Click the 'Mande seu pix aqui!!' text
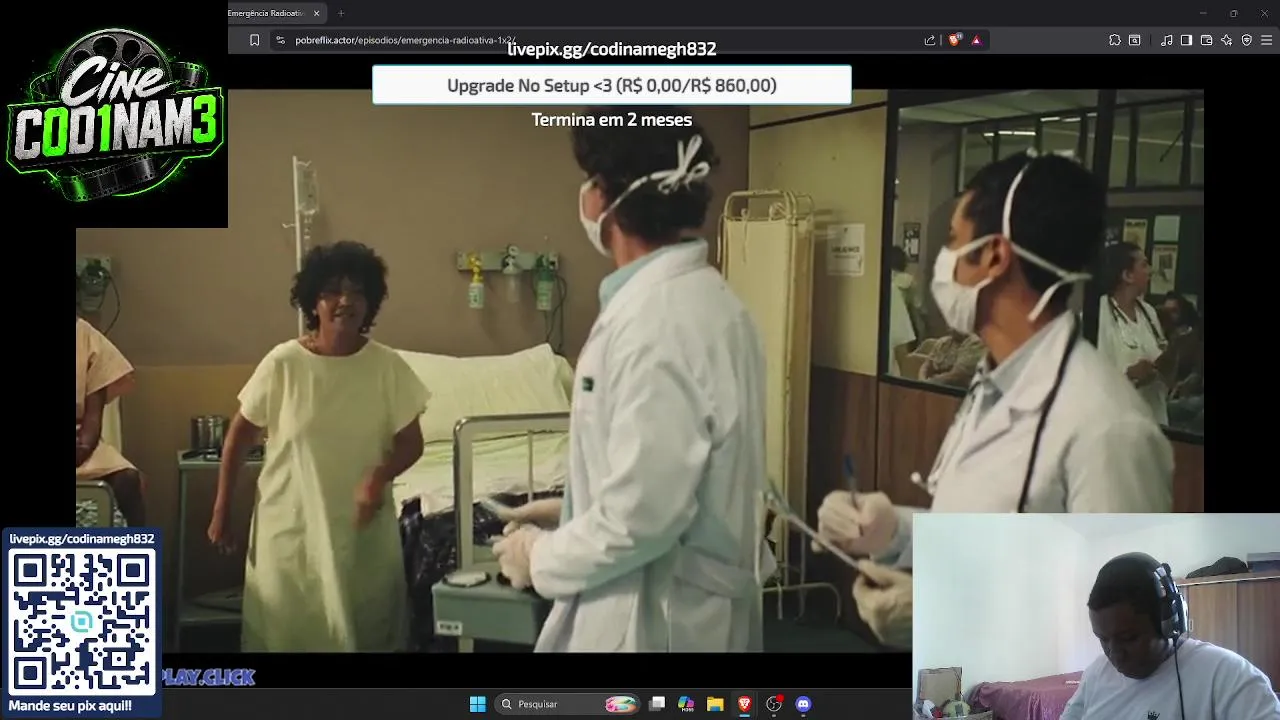Image resolution: width=1280 pixels, height=720 pixels. coord(70,706)
